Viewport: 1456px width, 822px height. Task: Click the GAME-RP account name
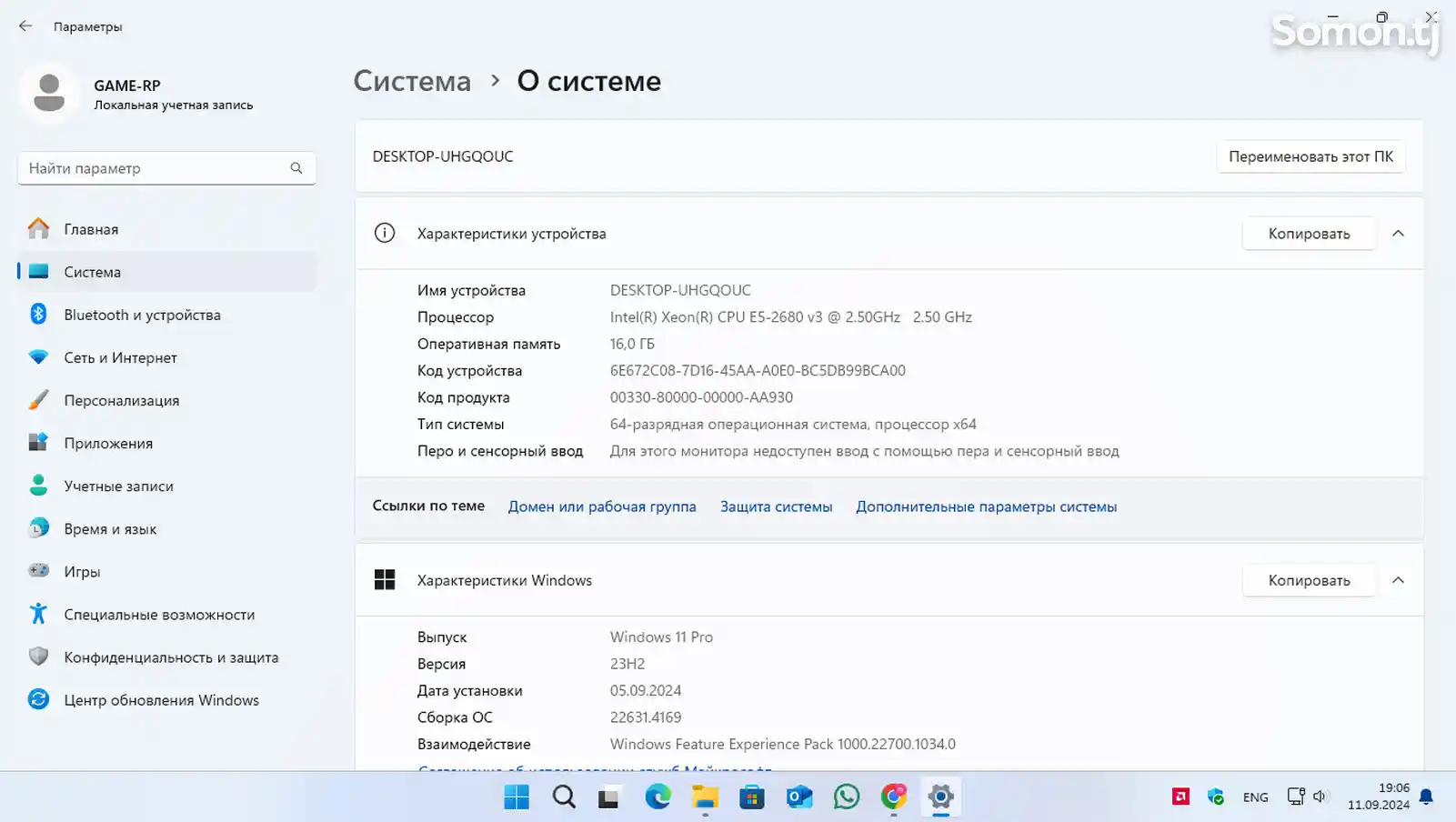coord(127,85)
